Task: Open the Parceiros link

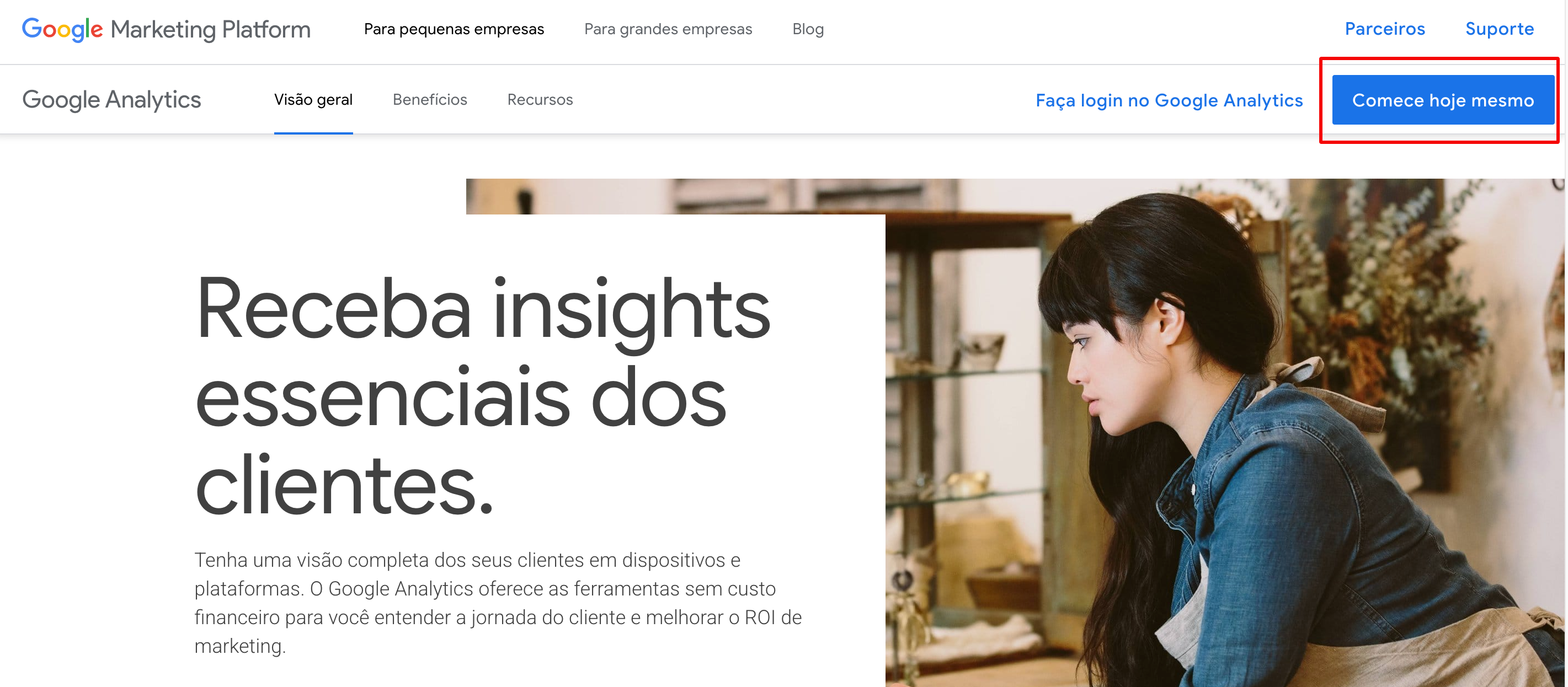Action: click(x=1385, y=29)
